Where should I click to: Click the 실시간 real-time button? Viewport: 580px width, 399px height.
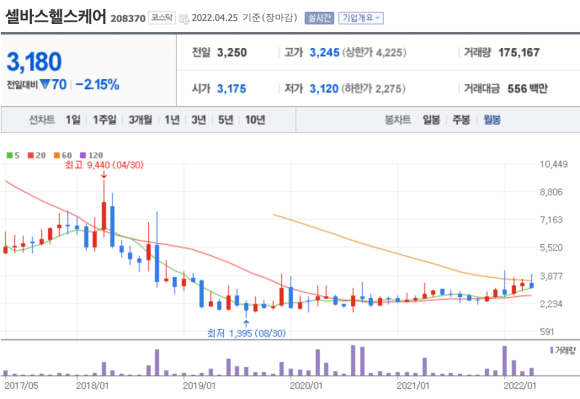coord(319,18)
